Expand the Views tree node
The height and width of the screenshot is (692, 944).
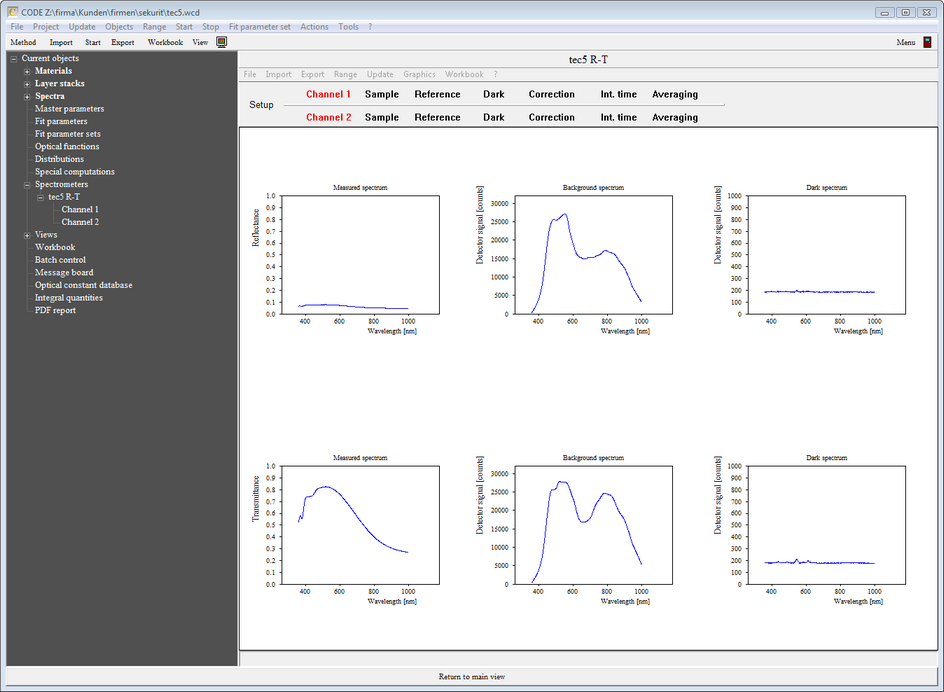(27, 235)
